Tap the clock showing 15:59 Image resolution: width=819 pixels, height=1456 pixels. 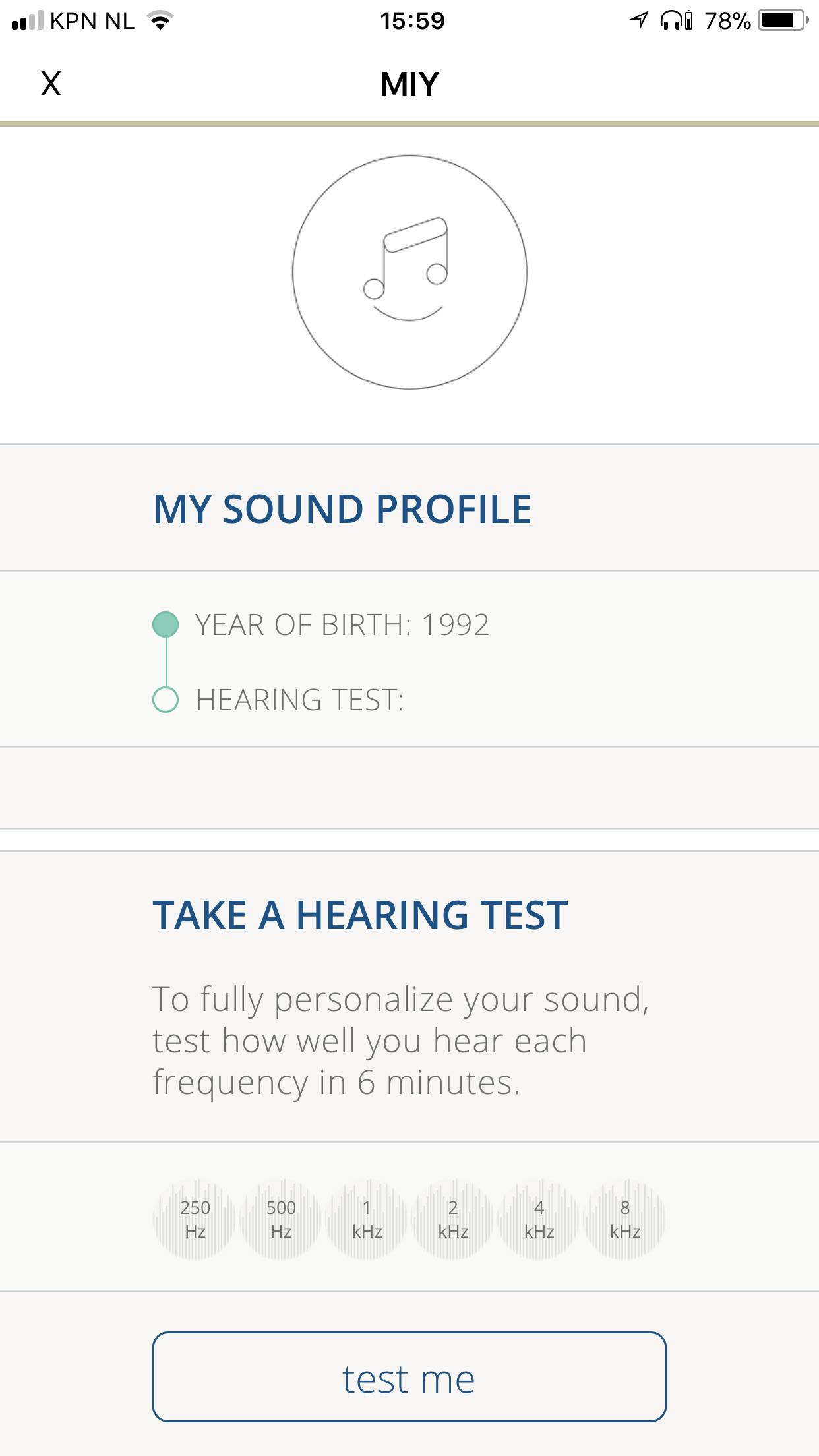point(412,21)
